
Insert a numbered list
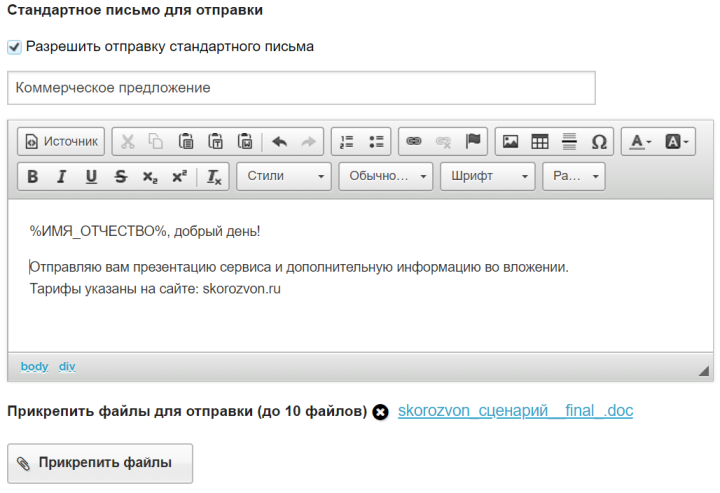(347, 141)
